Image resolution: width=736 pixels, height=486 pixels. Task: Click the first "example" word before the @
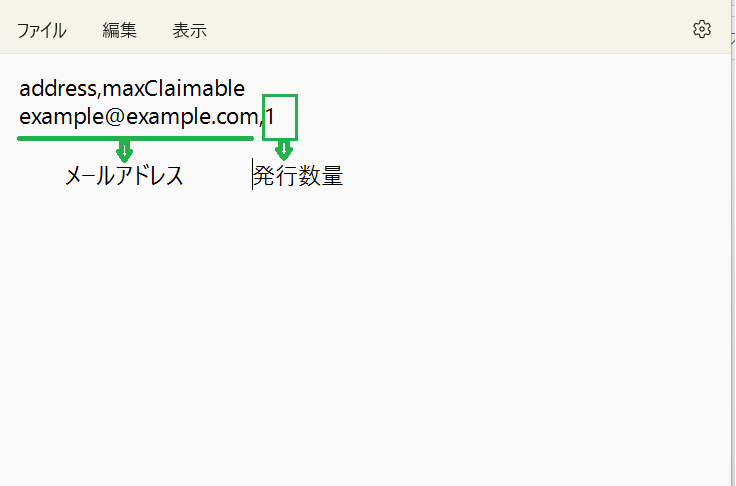pos(61,117)
